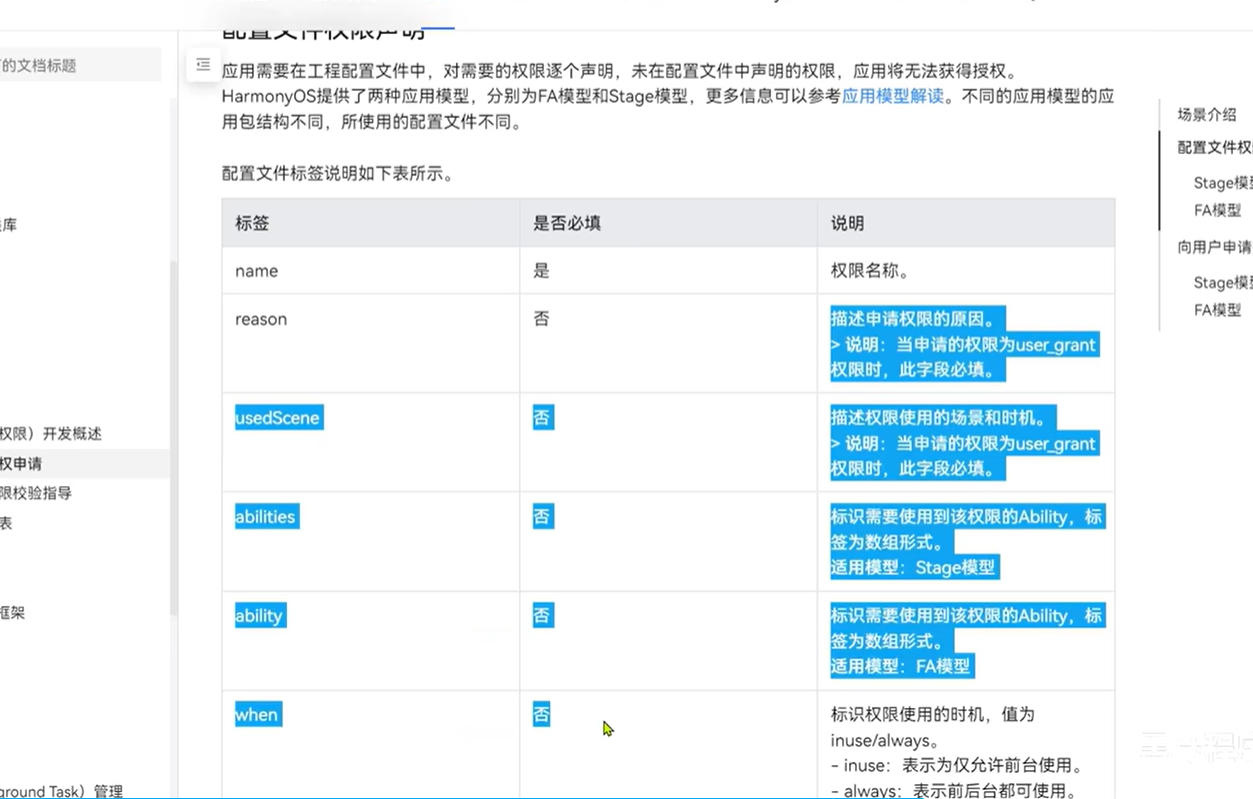Go to Stage模型 under 配置文件权限声明 outline
This screenshot has width=1253, height=799.
tap(1222, 183)
